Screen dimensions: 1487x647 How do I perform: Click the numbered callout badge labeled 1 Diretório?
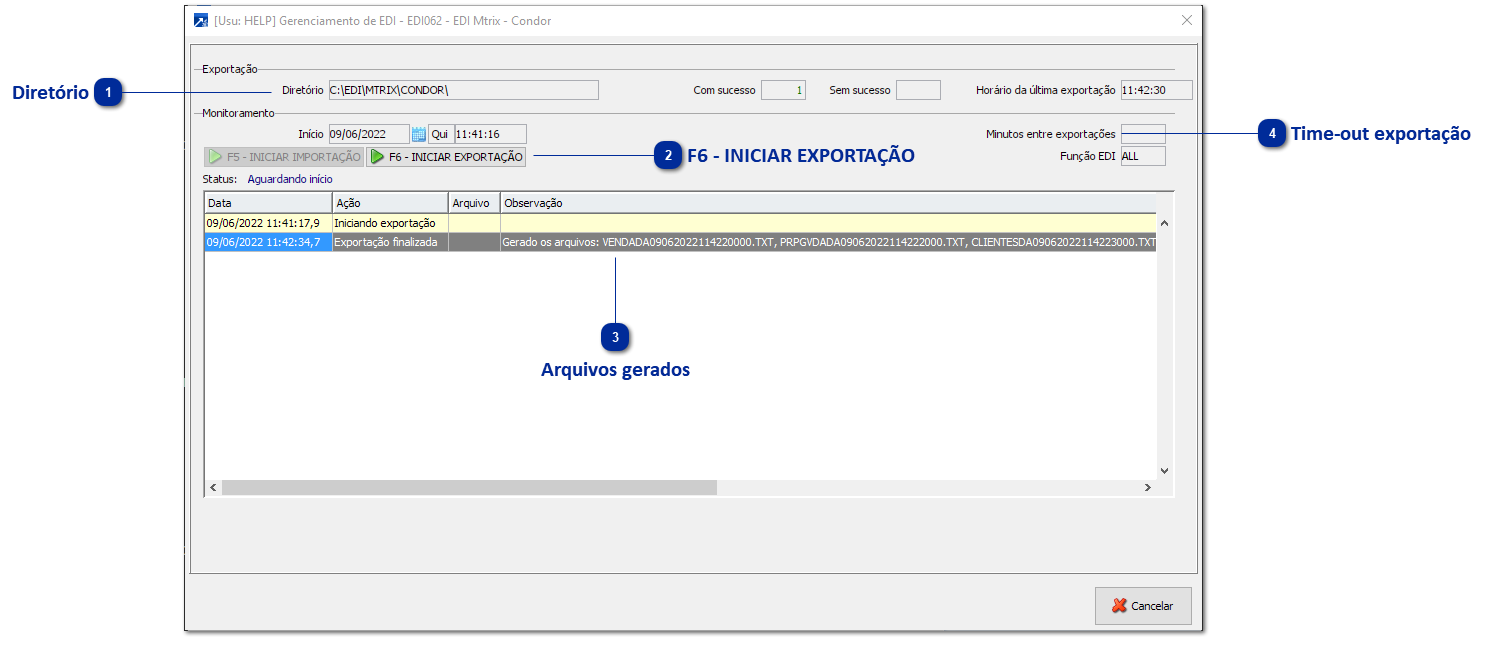pos(108,94)
